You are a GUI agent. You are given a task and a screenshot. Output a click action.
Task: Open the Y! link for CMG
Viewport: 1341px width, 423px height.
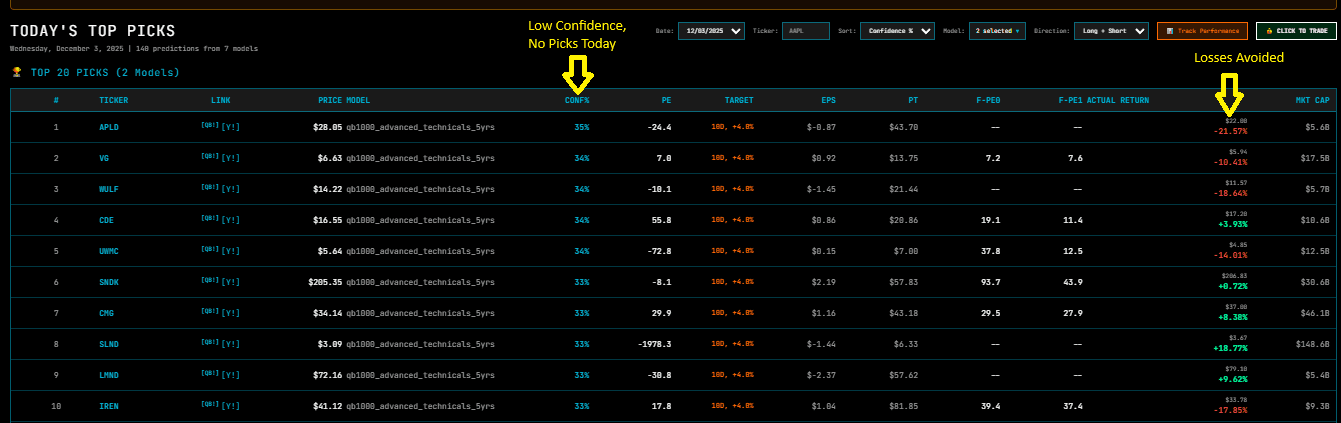point(230,313)
